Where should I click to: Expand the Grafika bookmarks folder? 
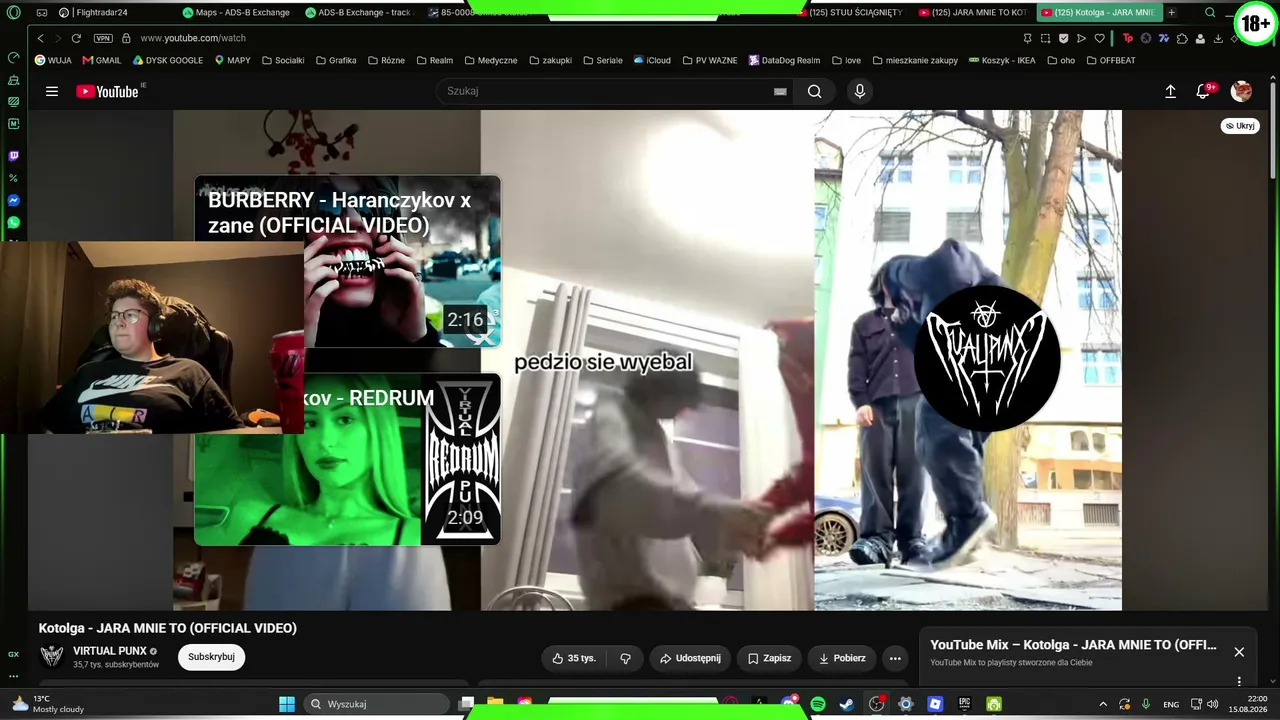click(x=336, y=60)
